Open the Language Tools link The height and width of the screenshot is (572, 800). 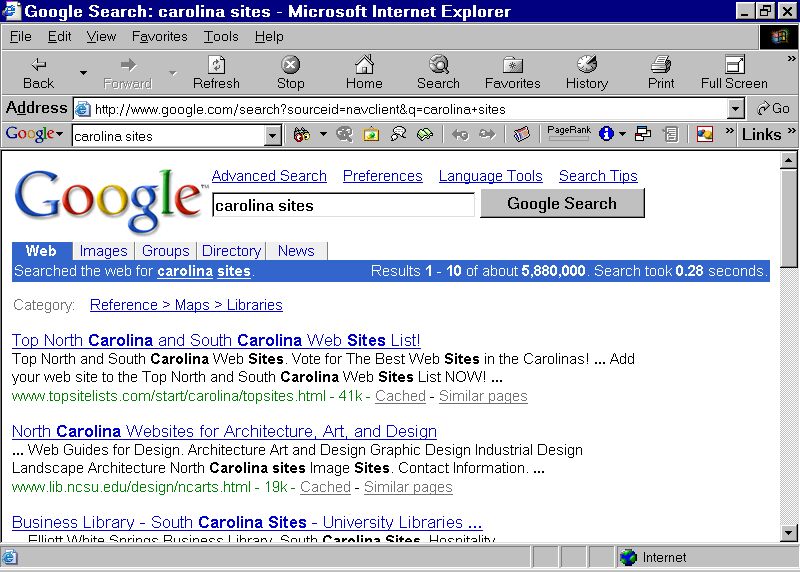click(490, 176)
